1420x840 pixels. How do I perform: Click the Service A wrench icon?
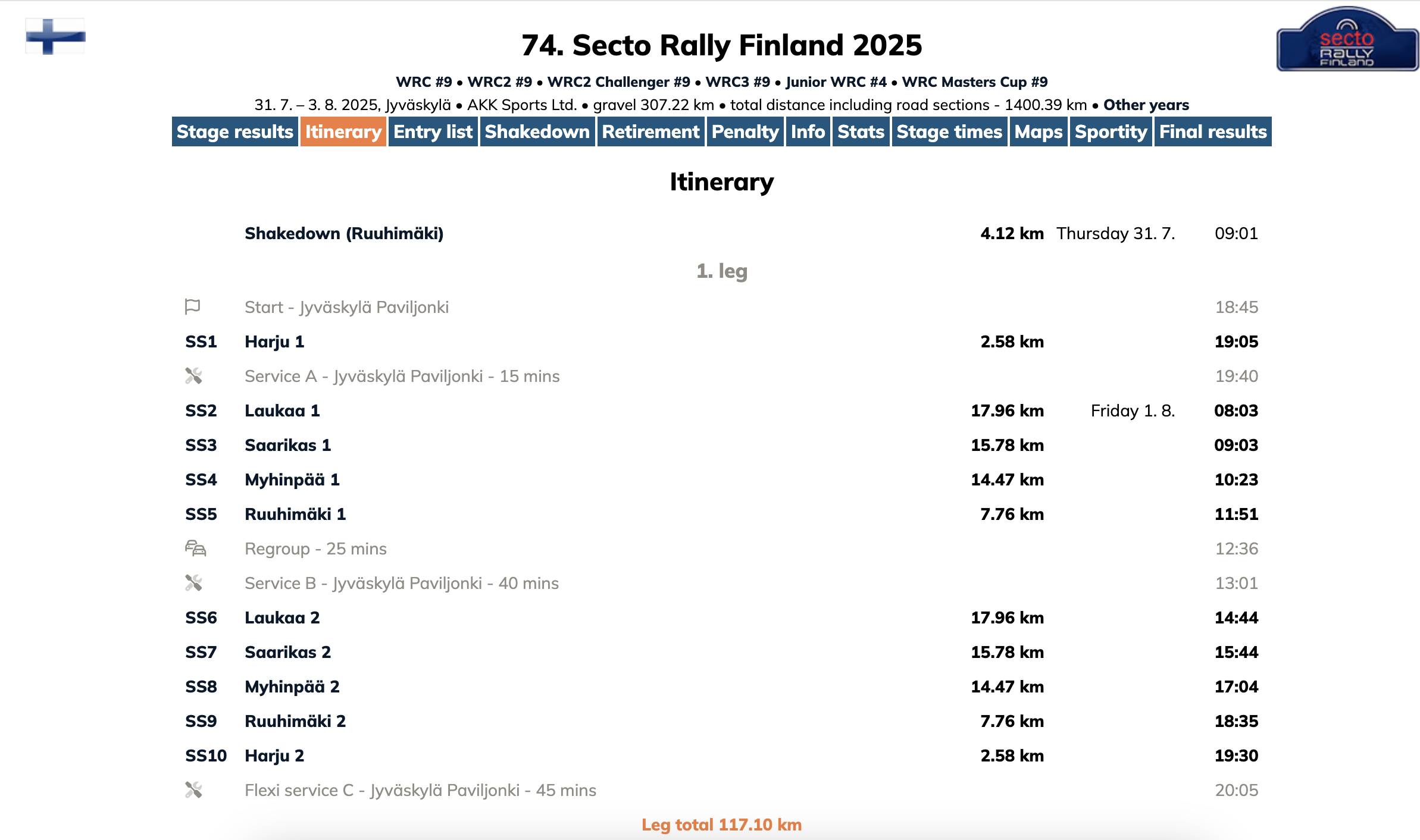coord(193,376)
